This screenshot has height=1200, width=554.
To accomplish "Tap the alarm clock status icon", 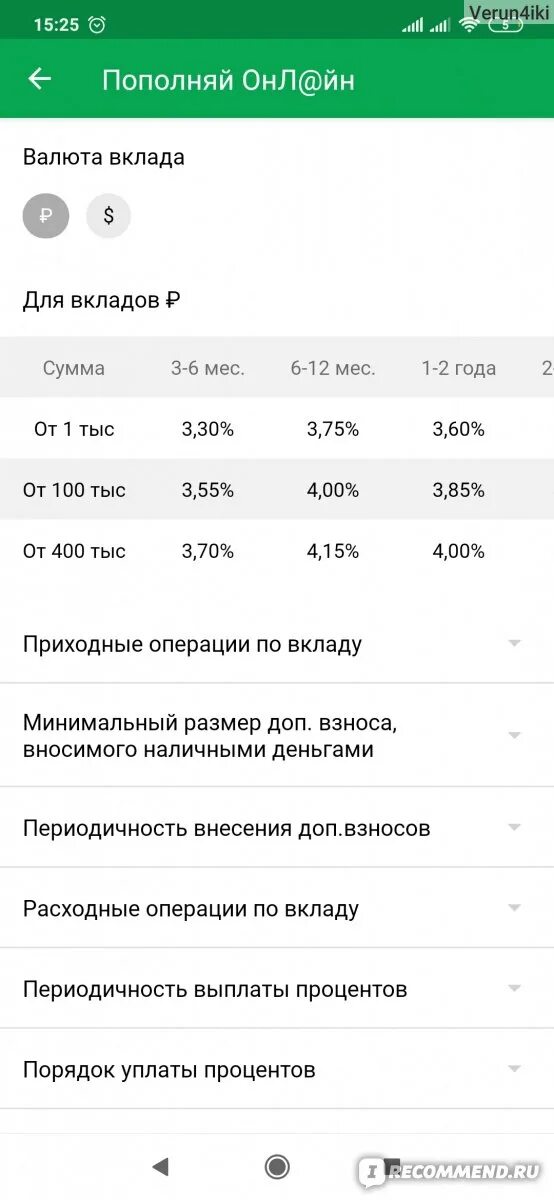I will click(97, 25).
